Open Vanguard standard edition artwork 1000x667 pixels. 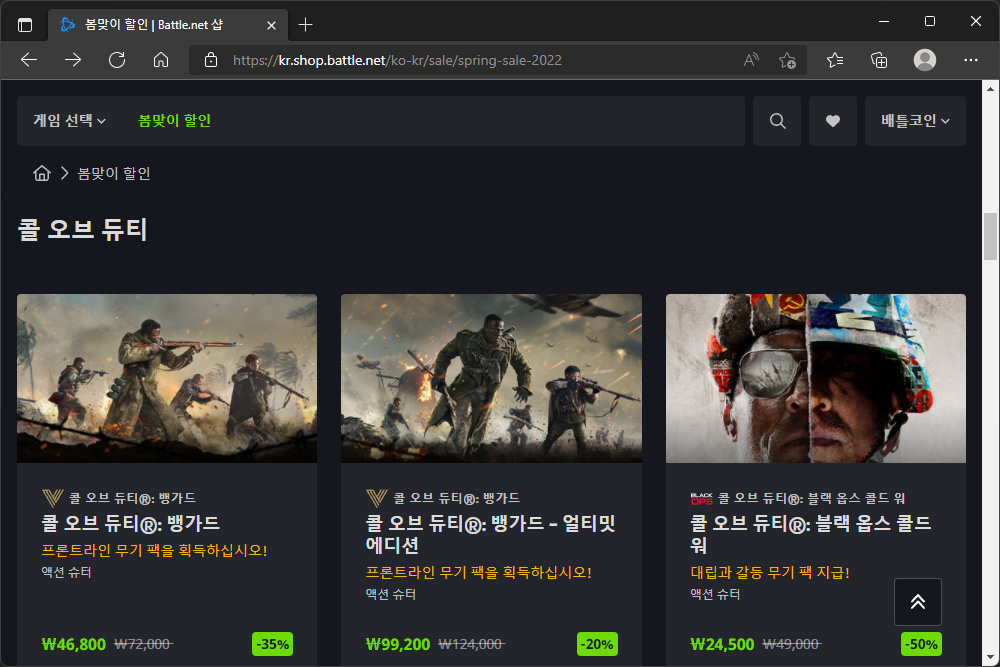pos(167,378)
